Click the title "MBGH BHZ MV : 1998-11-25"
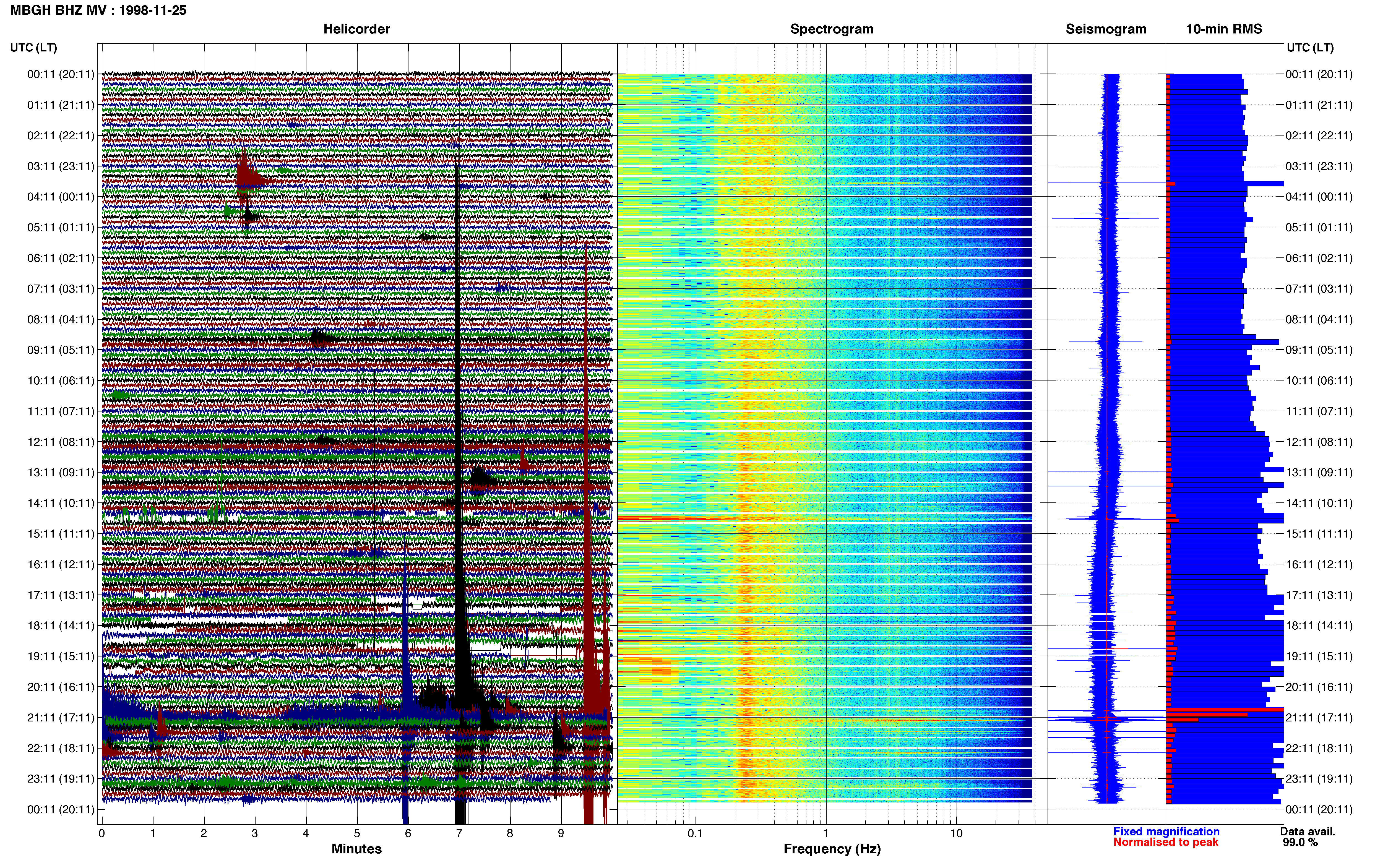 point(98,10)
